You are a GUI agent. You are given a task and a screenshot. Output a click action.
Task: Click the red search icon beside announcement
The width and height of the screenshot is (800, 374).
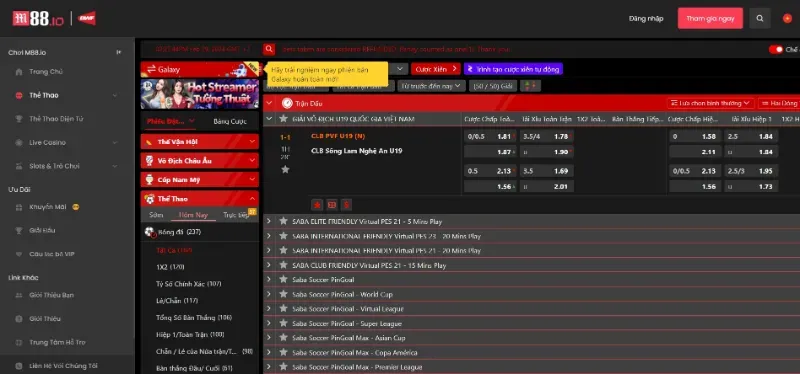(269, 49)
